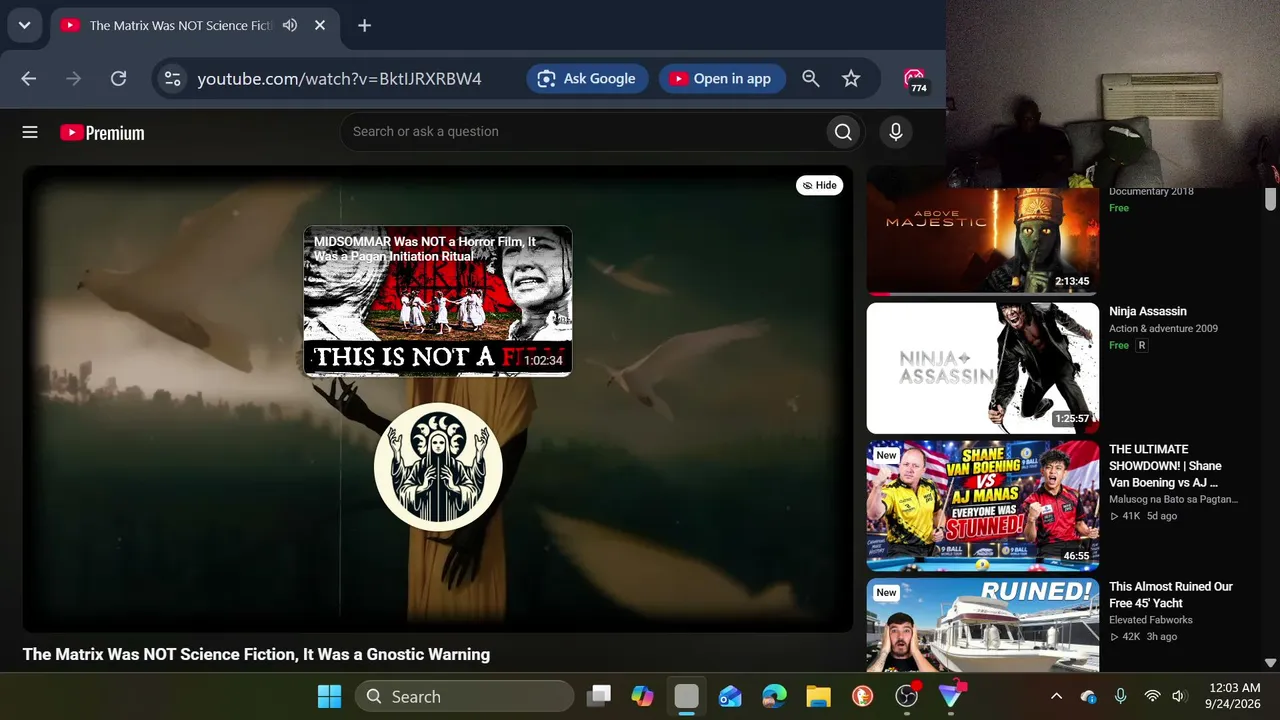Open the Windows Start menu
Viewport: 1280px width, 720px height.
point(329,696)
